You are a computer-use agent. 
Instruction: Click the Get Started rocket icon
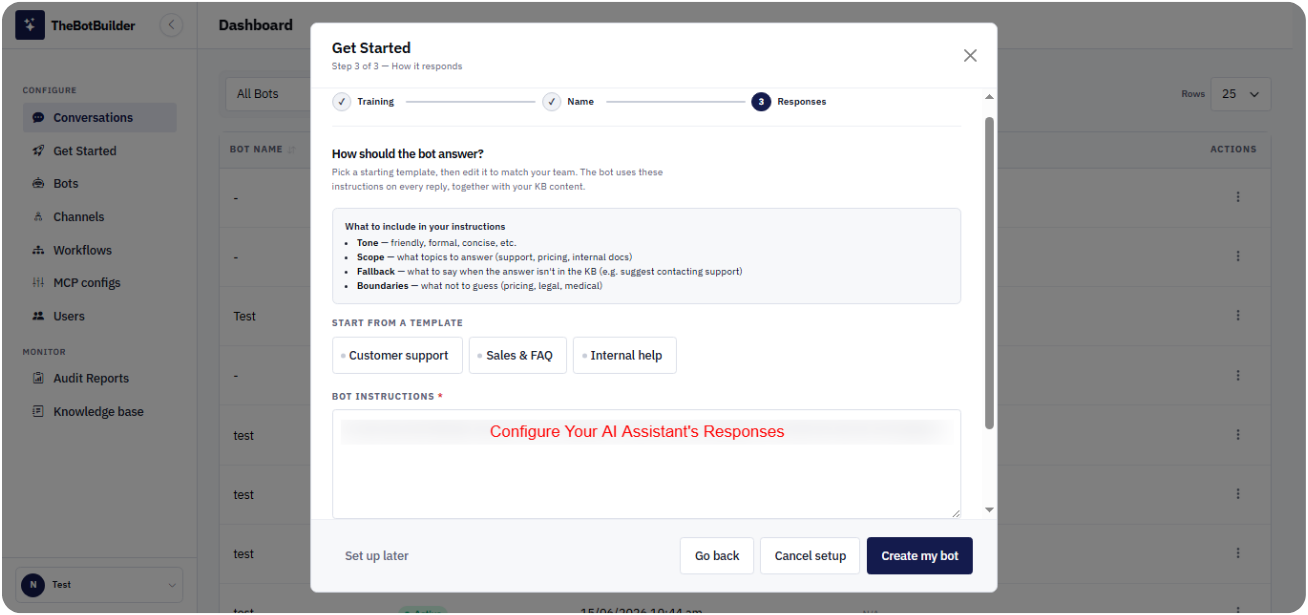38,151
